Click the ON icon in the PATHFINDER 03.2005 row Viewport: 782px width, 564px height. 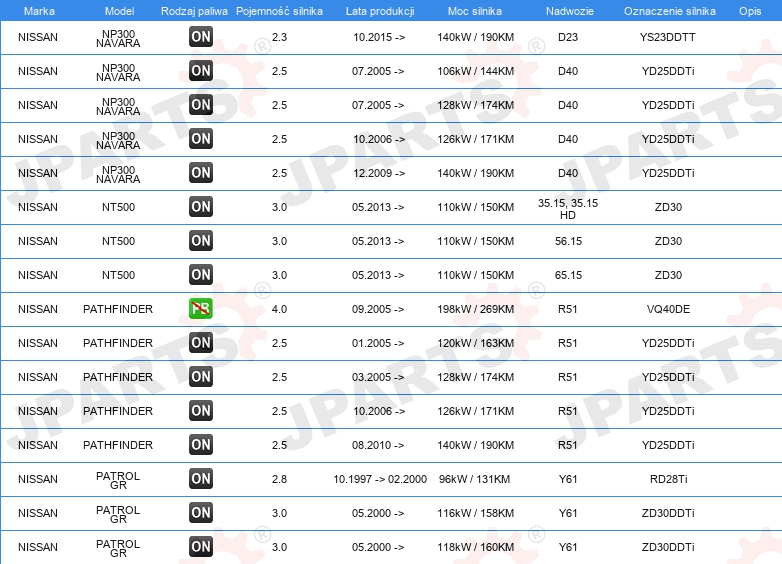coord(201,376)
